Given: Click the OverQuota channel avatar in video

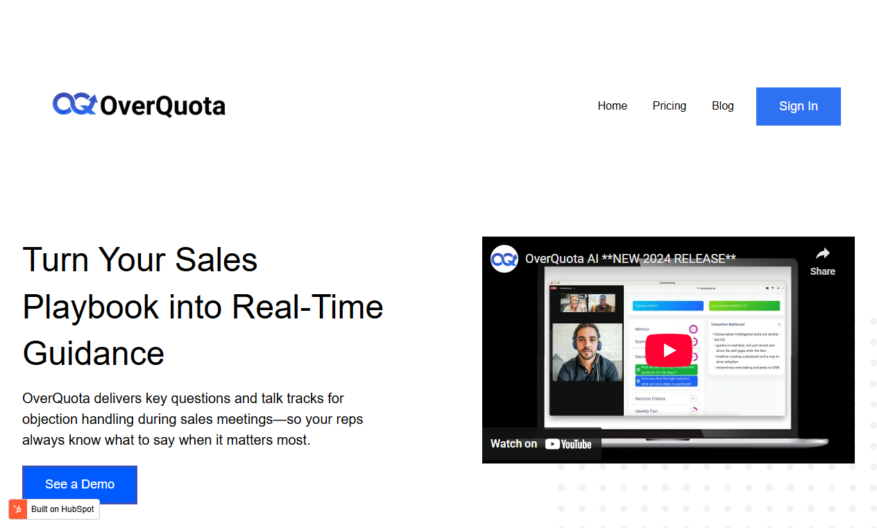Looking at the screenshot, I should click(504, 259).
